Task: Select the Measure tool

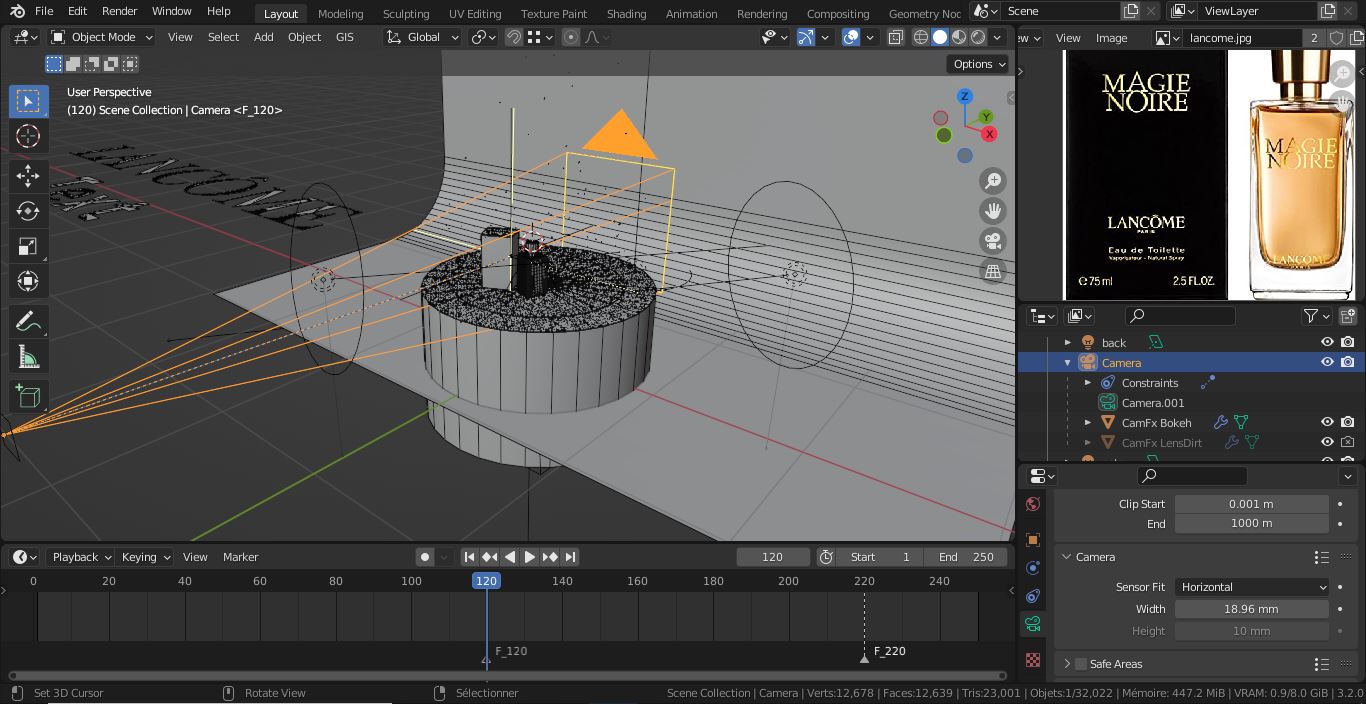Action: pos(28,357)
